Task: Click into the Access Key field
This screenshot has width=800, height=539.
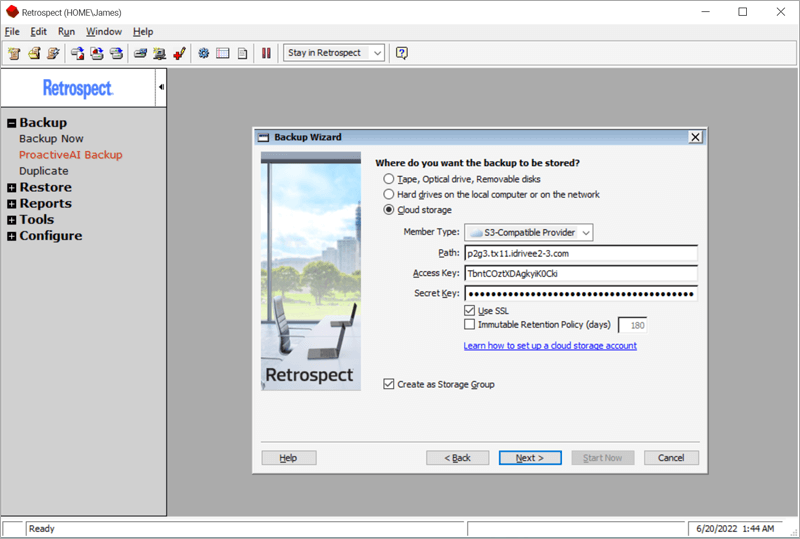Action: (581, 274)
